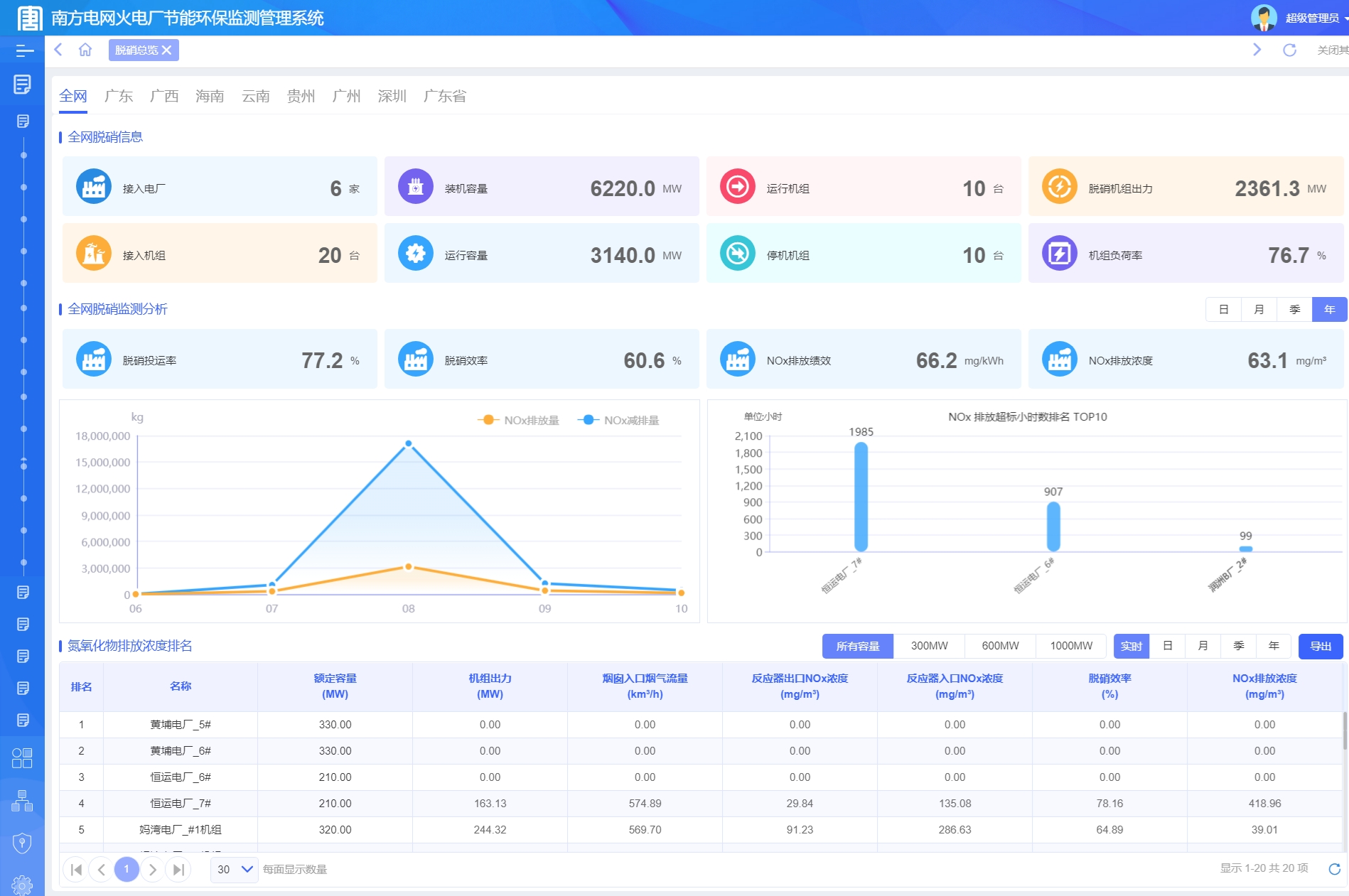Image resolution: width=1349 pixels, height=896 pixels.
Task: Click the system logo icon in header
Action: (x=29, y=18)
